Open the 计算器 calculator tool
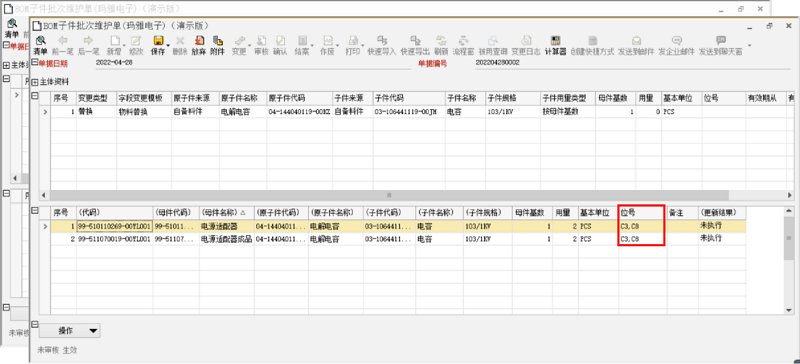This screenshot has width=800, height=364. 556,45
